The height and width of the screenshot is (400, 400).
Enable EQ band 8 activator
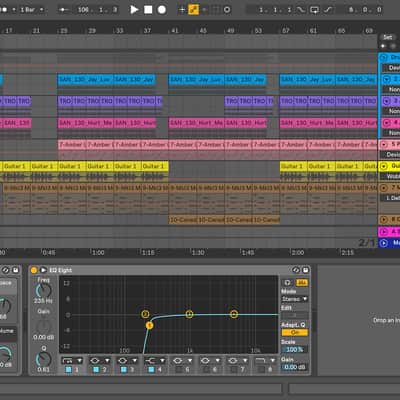[x=262, y=369]
